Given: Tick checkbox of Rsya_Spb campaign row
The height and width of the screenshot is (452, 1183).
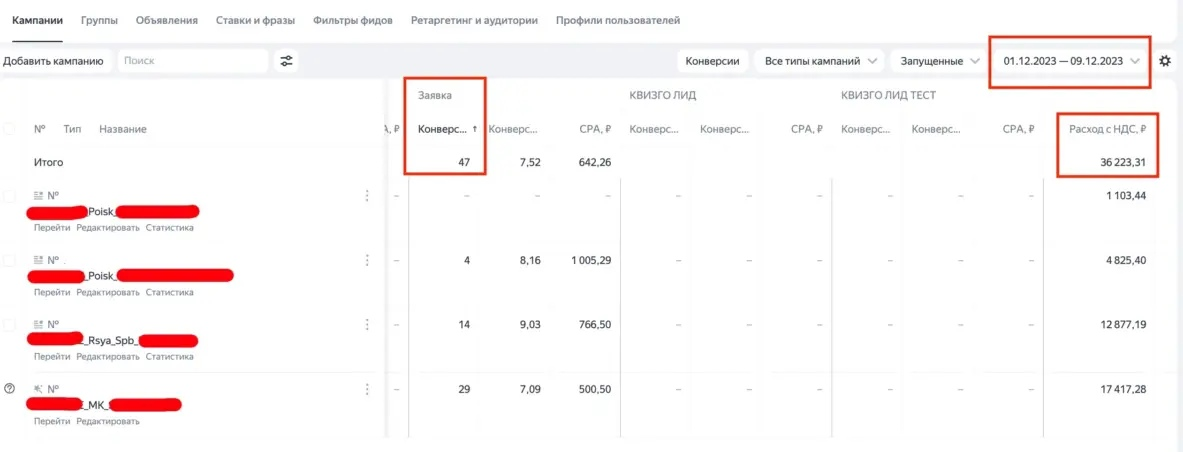Looking at the screenshot, I should click(x=10, y=324).
